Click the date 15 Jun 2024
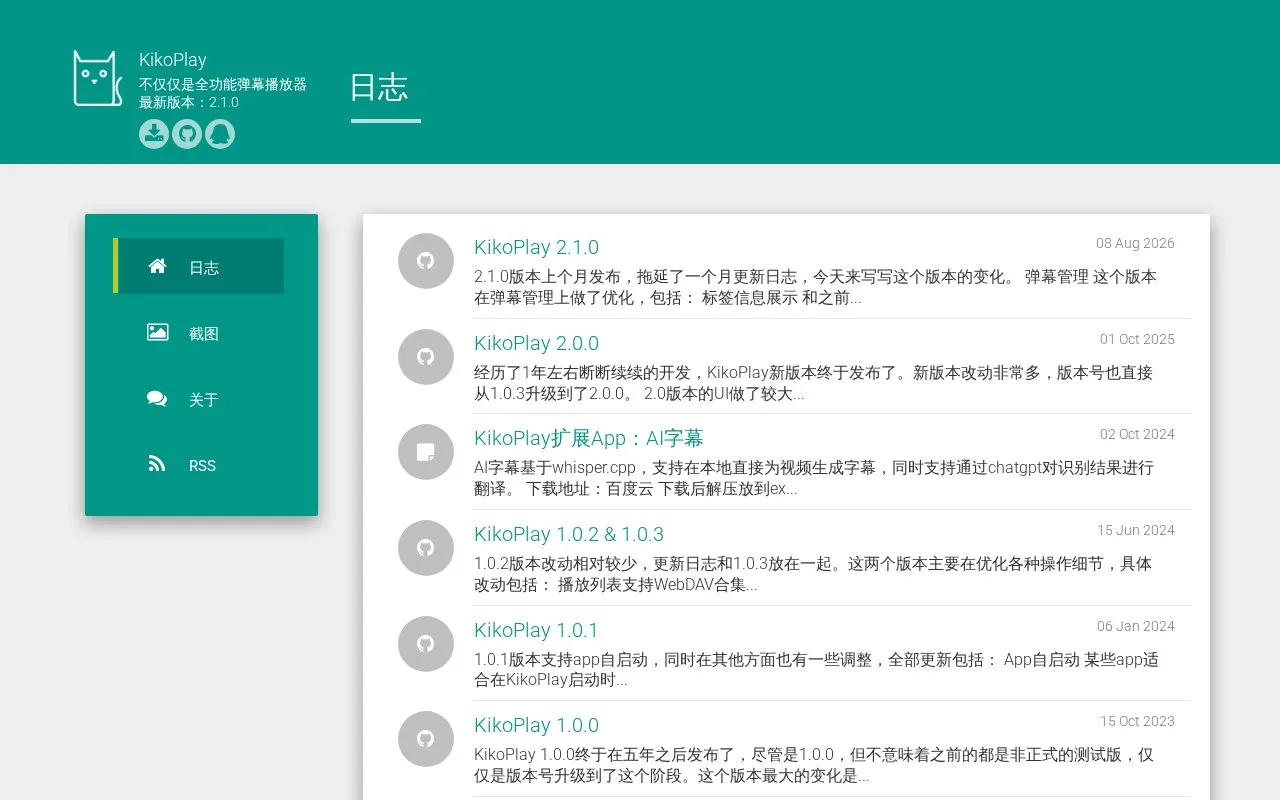 click(x=1136, y=530)
